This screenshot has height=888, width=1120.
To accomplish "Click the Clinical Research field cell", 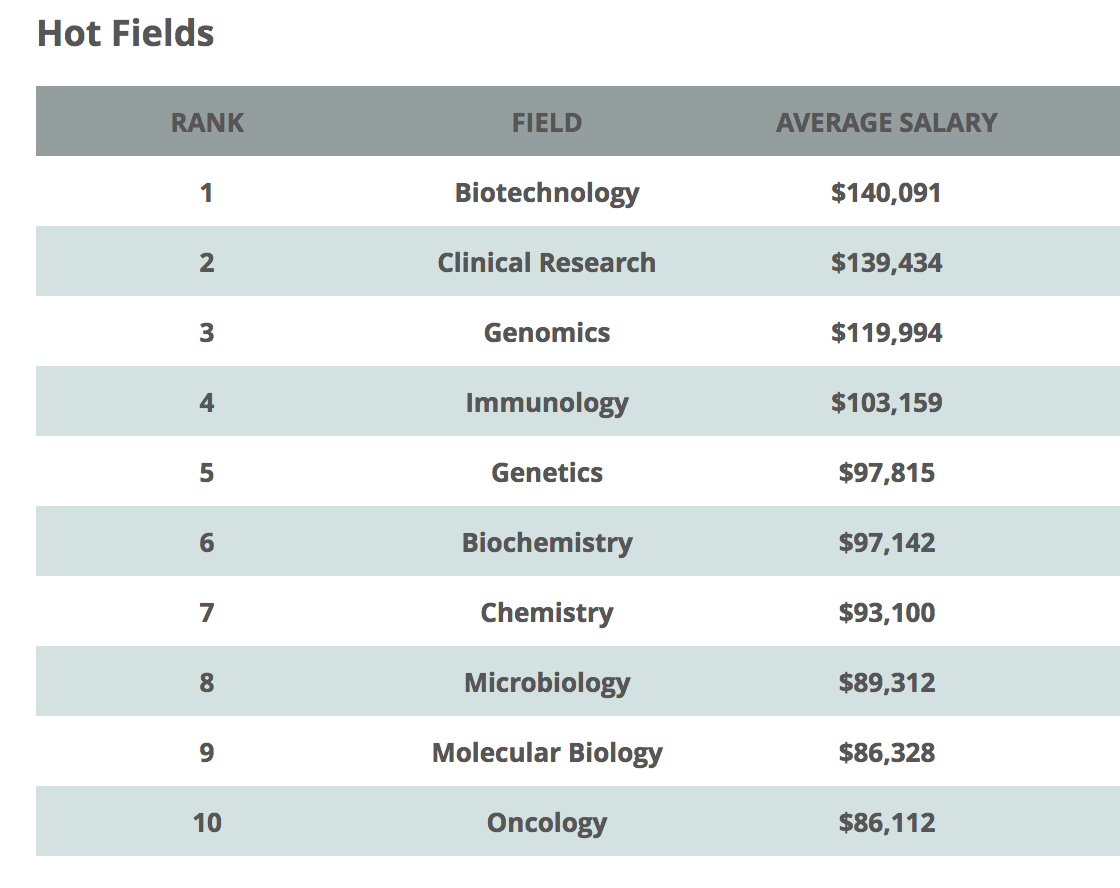I will point(546,262).
